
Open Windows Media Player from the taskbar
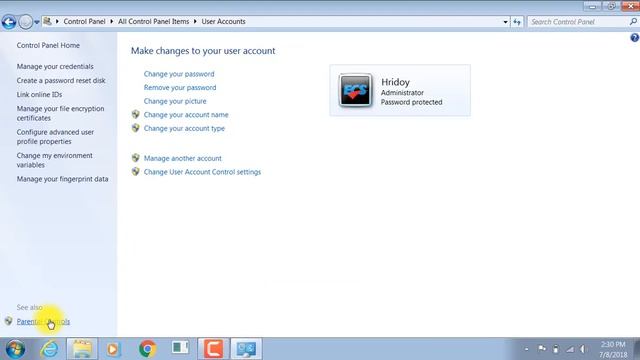click(113, 349)
